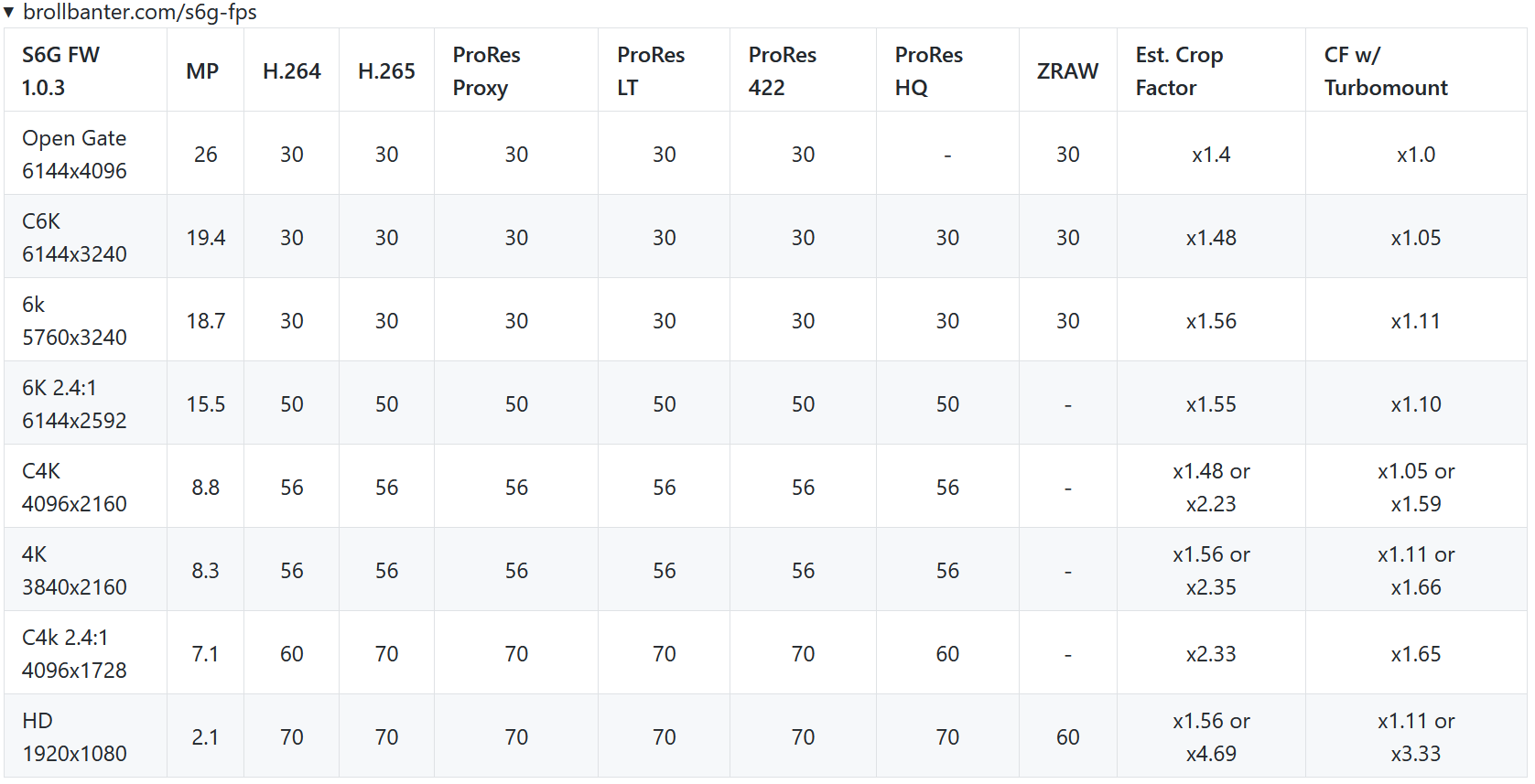
Task: Select the Open Gate 6144x4096 row label
Action: coord(74,155)
